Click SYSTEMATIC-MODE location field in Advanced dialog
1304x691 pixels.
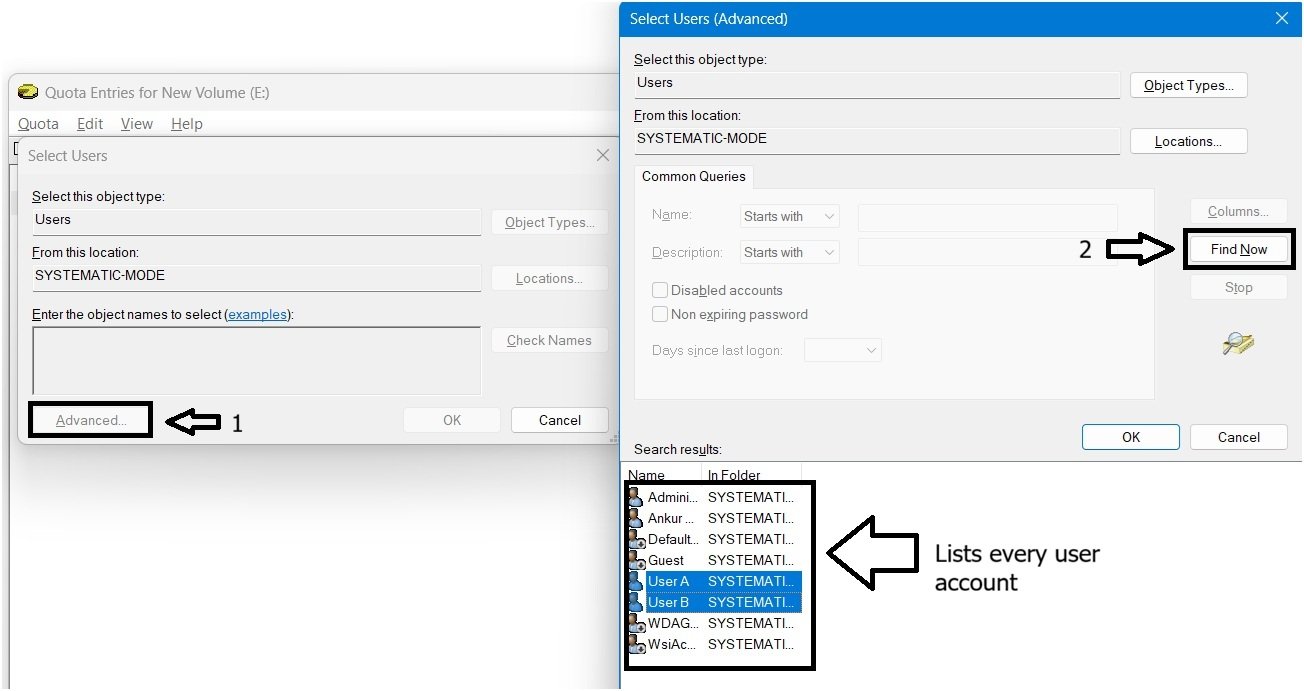[x=877, y=140]
